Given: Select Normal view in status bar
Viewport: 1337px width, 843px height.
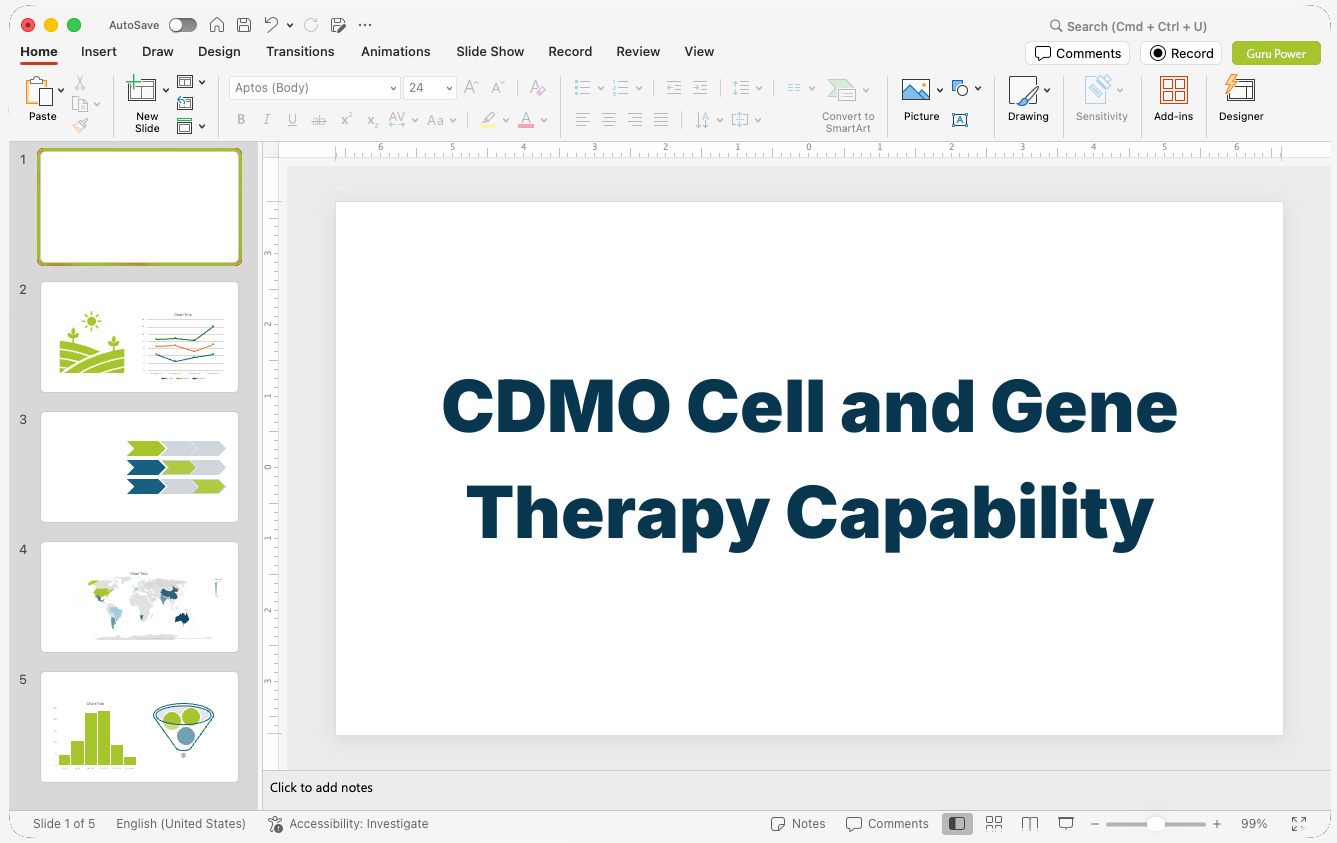Looking at the screenshot, I should click(957, 824).
